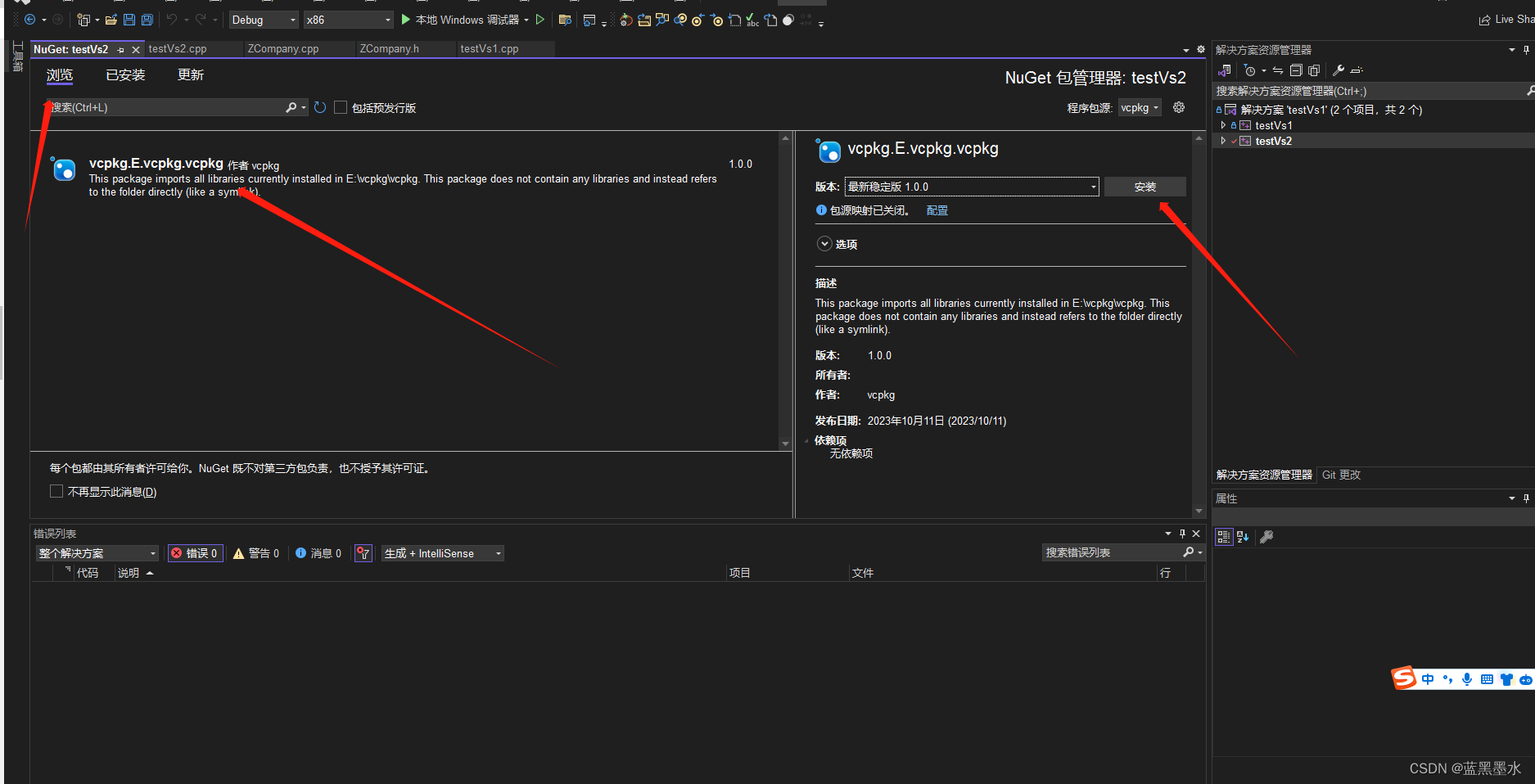1535x784 pixels.
Task: Expand the options section chevron
Action: 824,244
